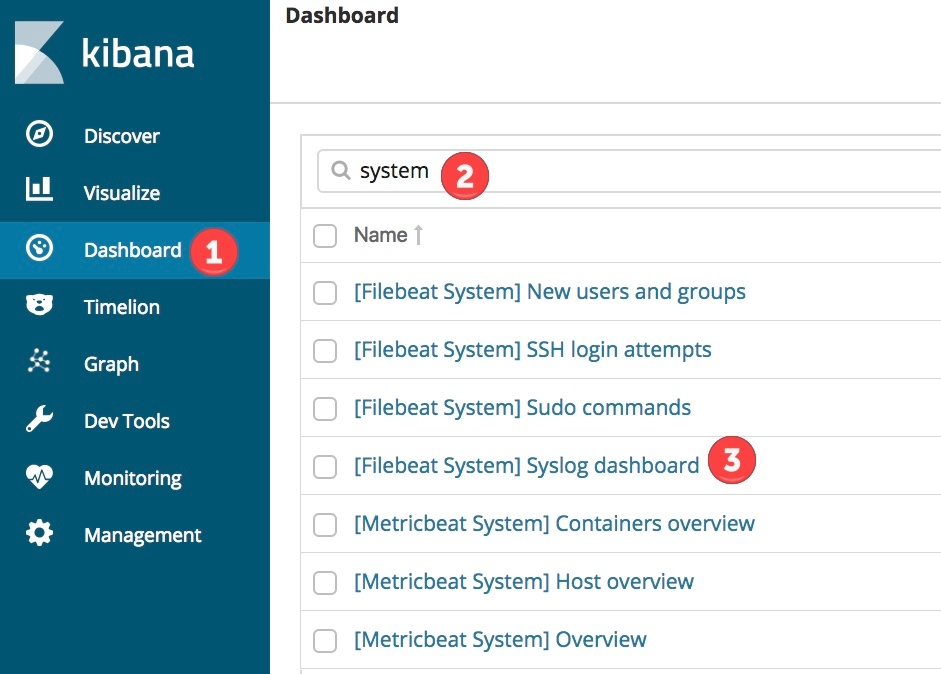Click the Dashboard page title
Image resolution: width=941 pixels, height=674 pixels.
click(x=342, y=16)
